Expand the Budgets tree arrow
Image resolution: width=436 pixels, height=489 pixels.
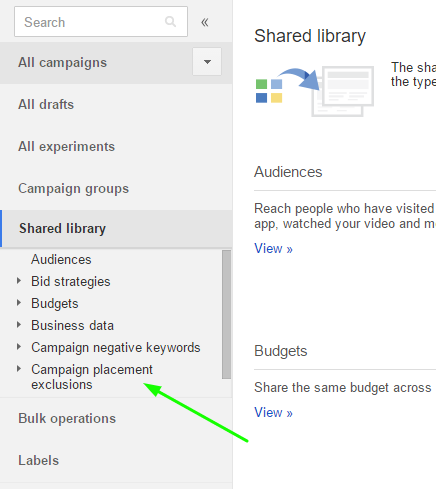[19, 303]
